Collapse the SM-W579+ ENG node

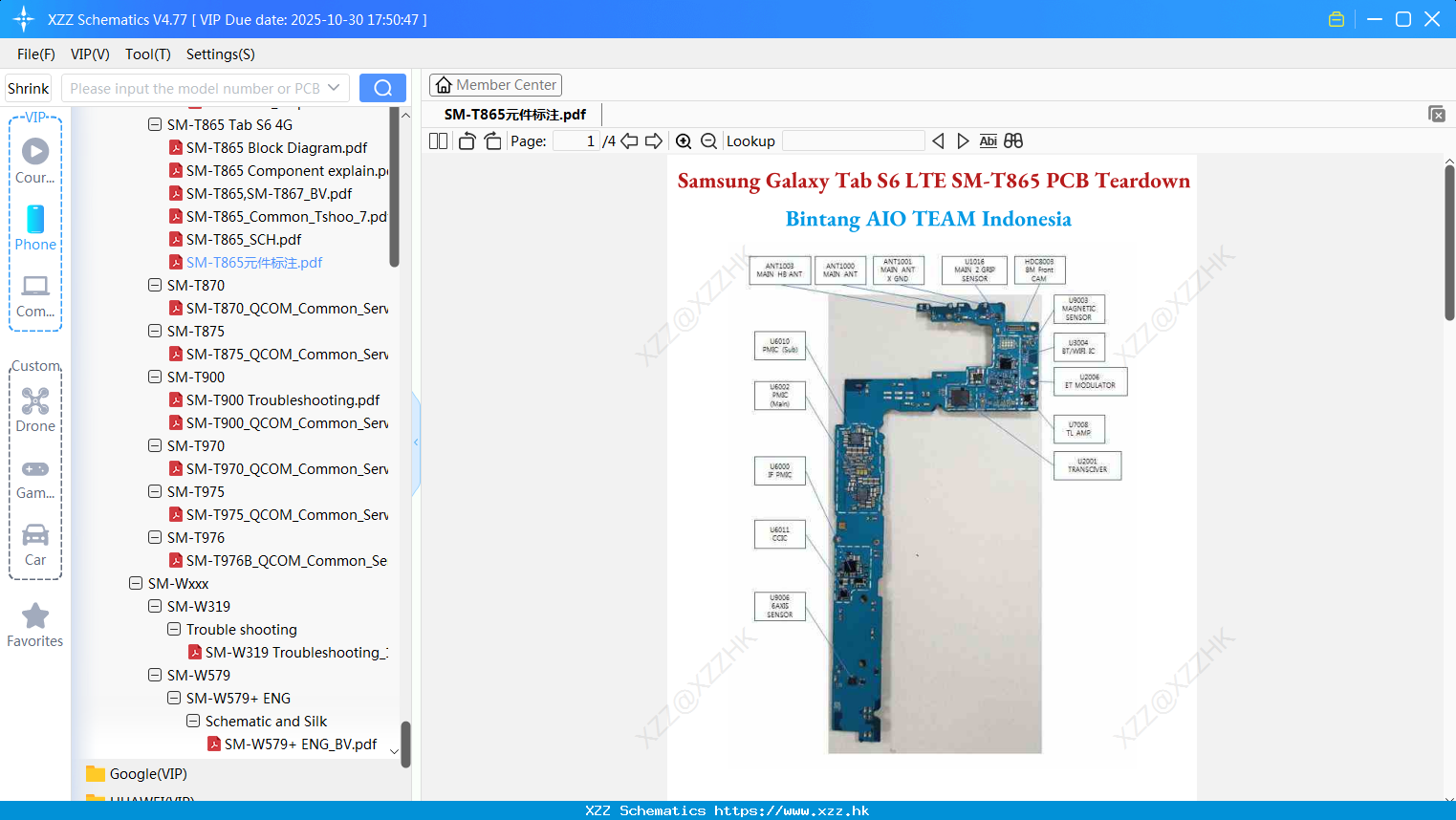coord(174,698)
